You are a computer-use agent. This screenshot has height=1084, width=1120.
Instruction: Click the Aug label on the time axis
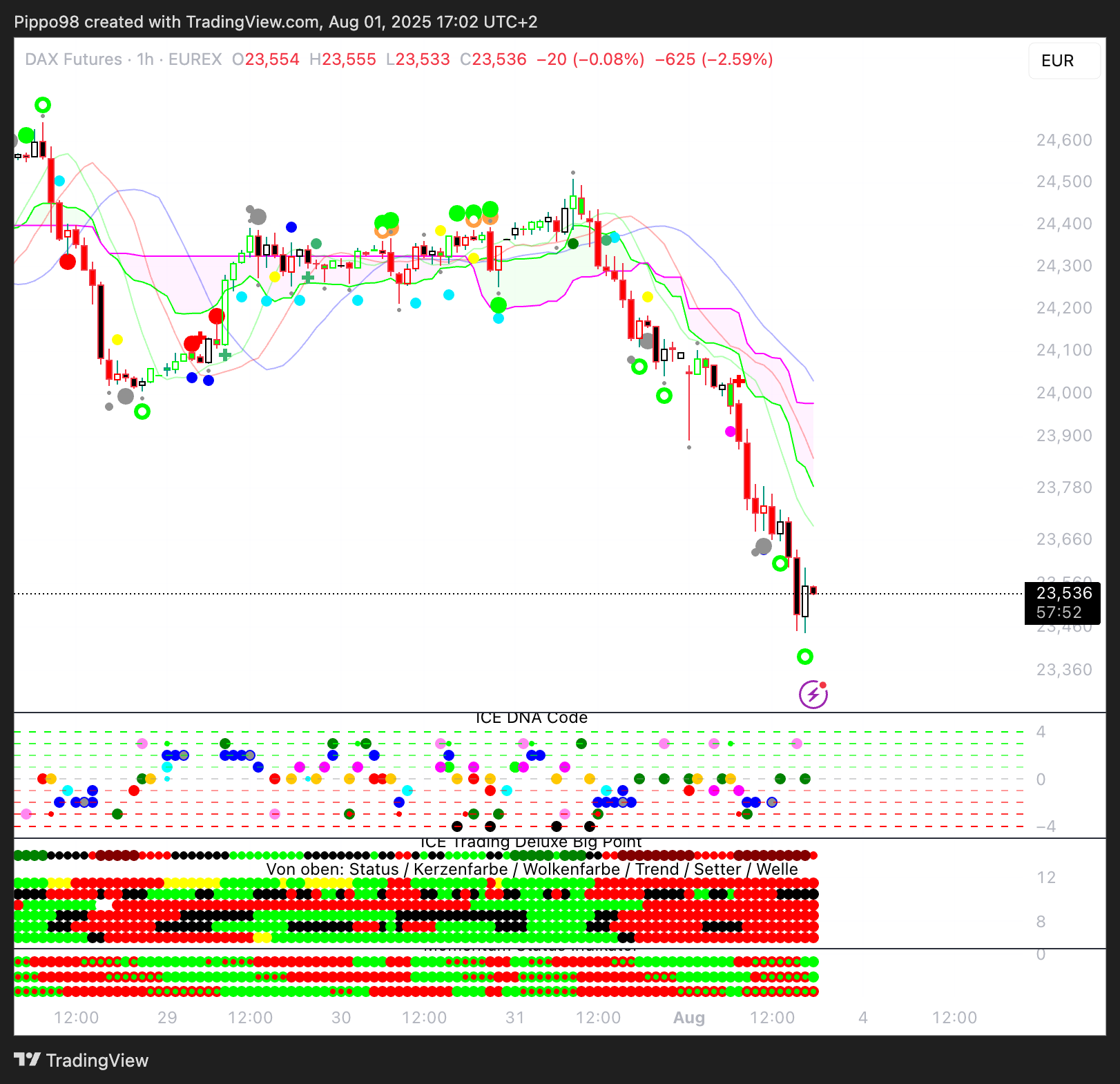688,1018
